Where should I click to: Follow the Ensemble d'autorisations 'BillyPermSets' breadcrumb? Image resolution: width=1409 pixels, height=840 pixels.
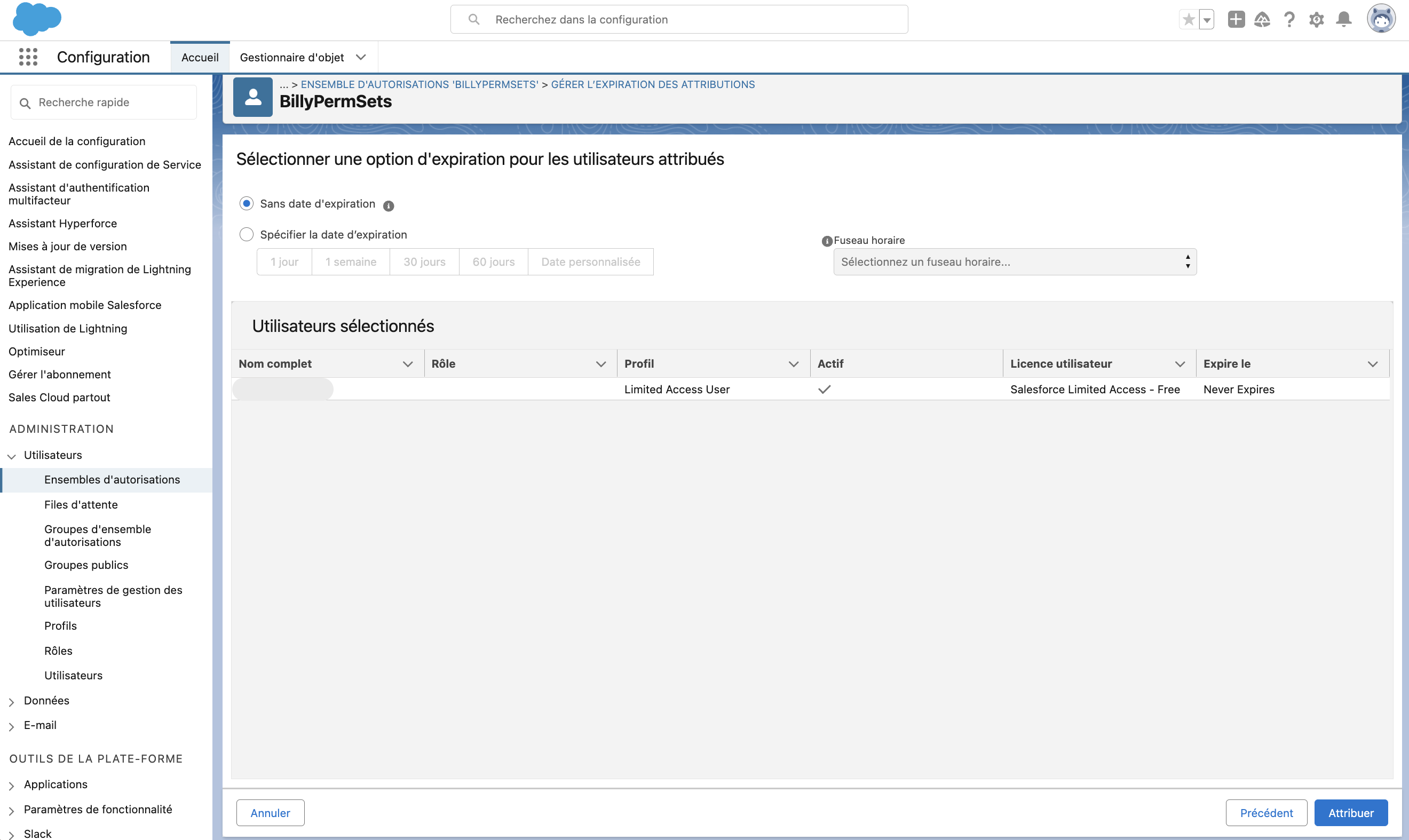click(x=419, y=84)
